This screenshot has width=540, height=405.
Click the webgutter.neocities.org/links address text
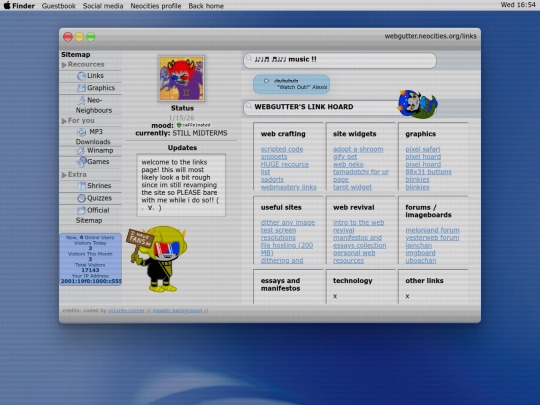point(430,36)
